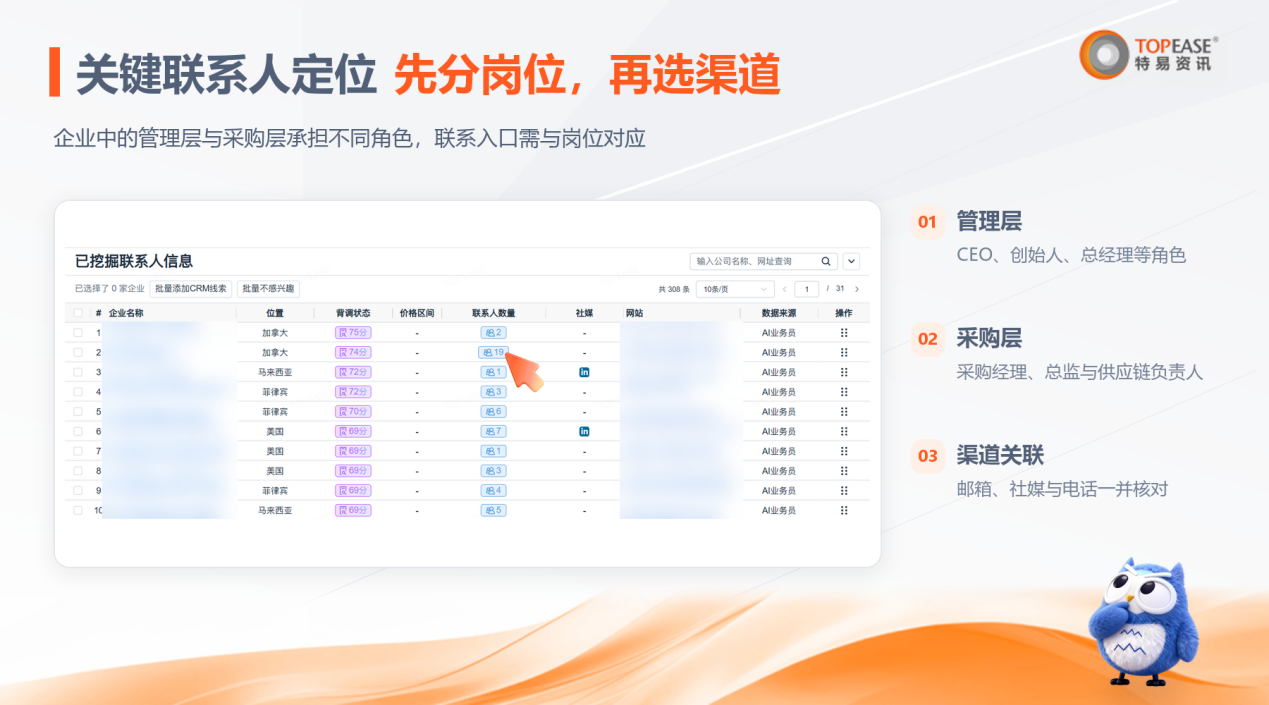Click the 联系人数量 column header
Image resolution: width=1269 pixels, height=705 pixels.
click(493, 313)
